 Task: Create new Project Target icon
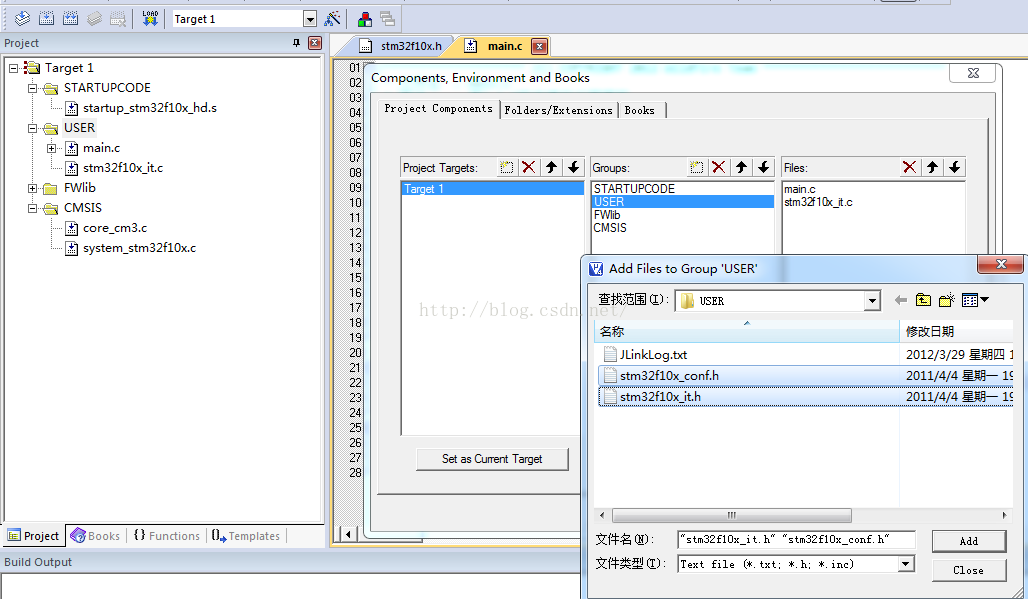click(x=506, y=167)
